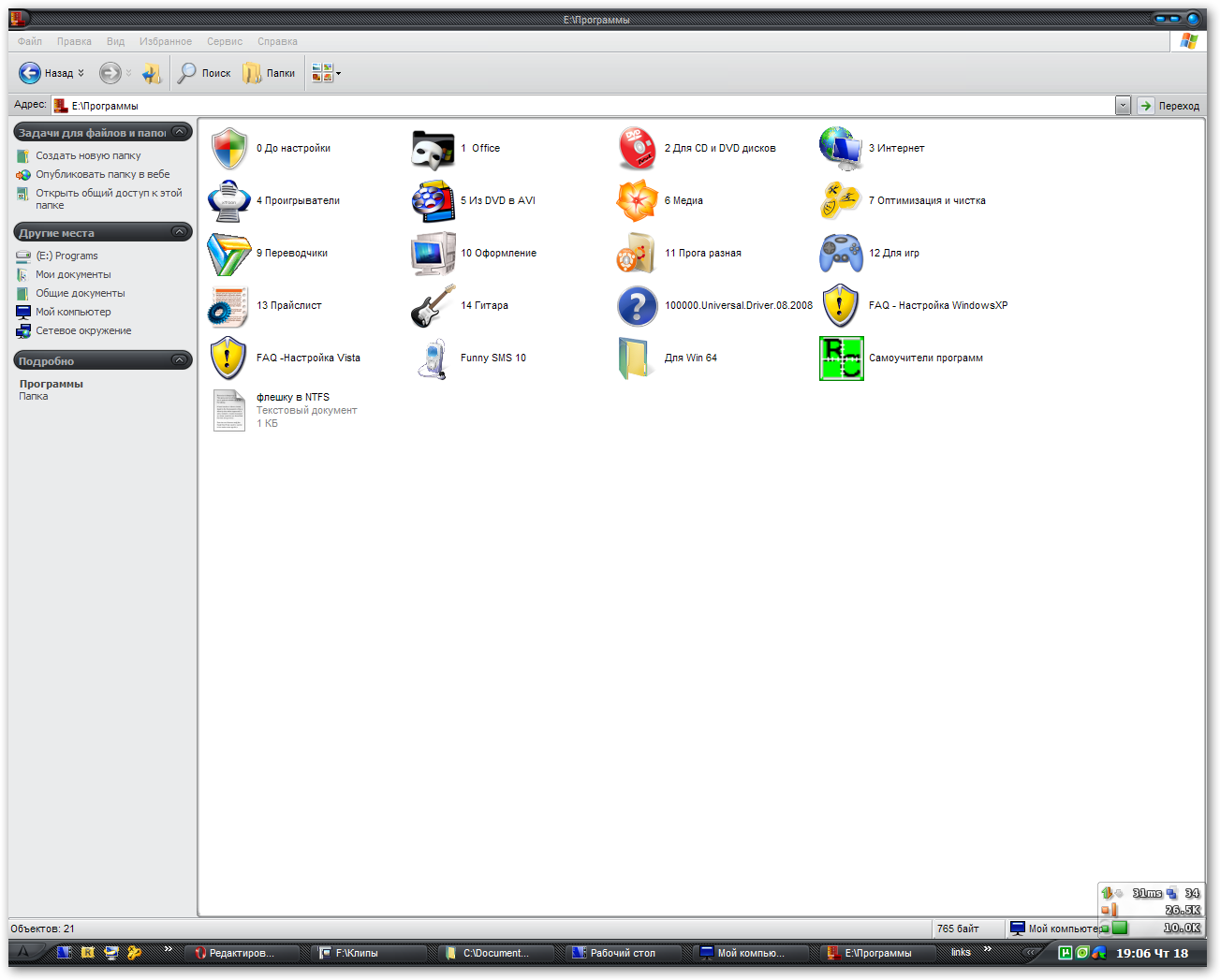Select the 'Самоучители программ' green icon
1220x980 pixels.
pos(841,358)
